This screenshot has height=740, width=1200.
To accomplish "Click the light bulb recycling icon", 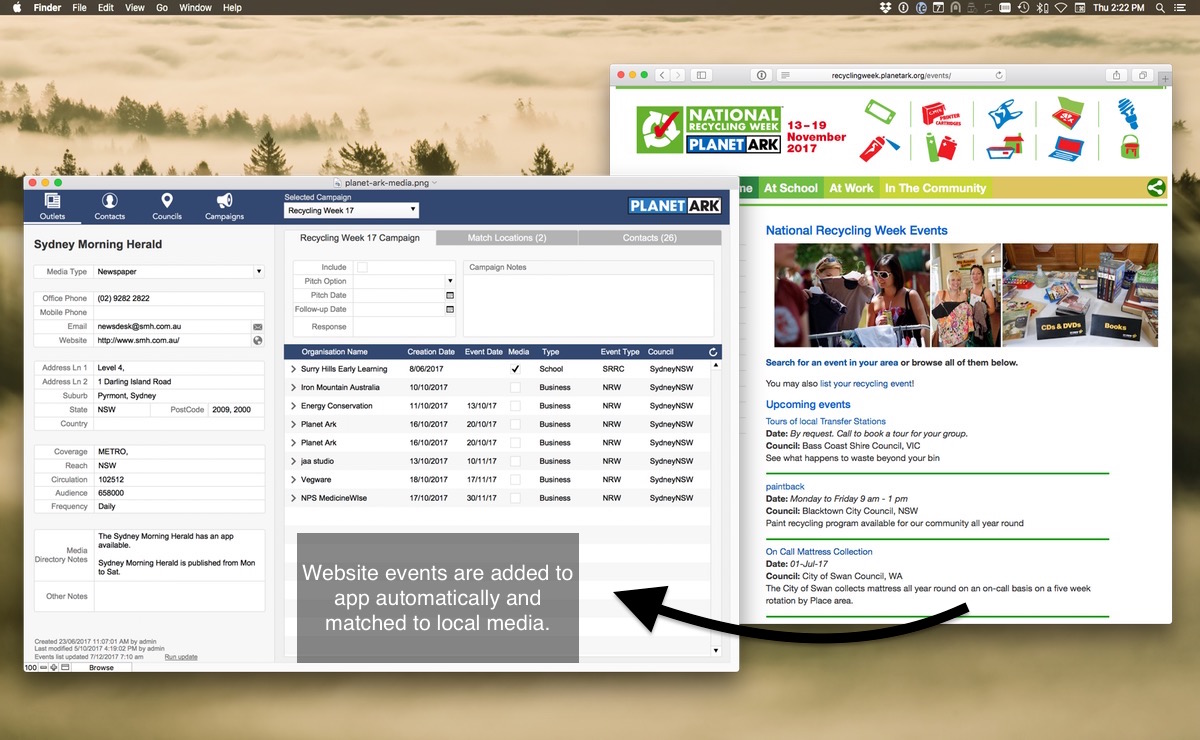I will 1128,112.
